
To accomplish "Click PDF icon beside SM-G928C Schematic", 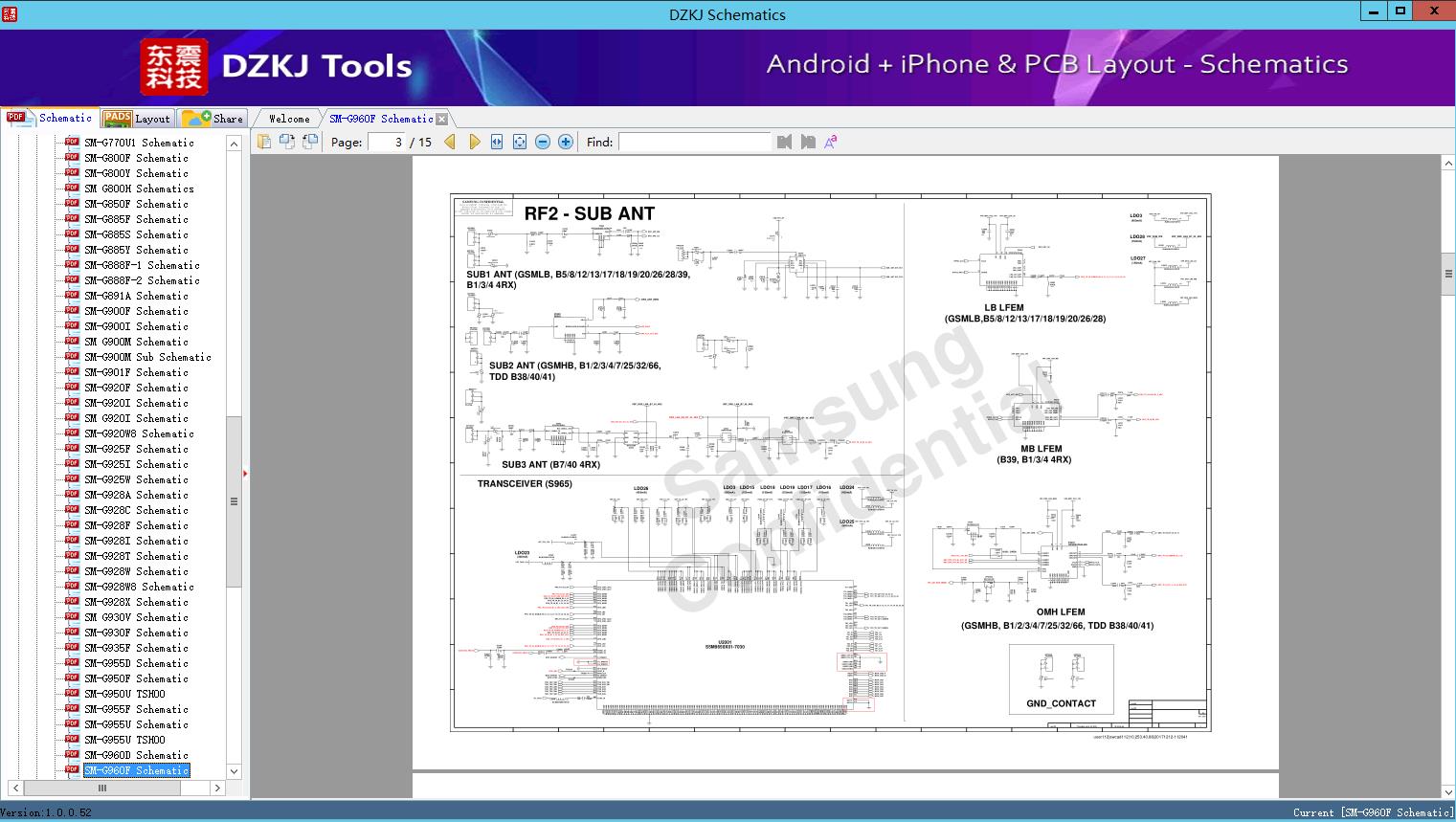I will coord(72,509).
